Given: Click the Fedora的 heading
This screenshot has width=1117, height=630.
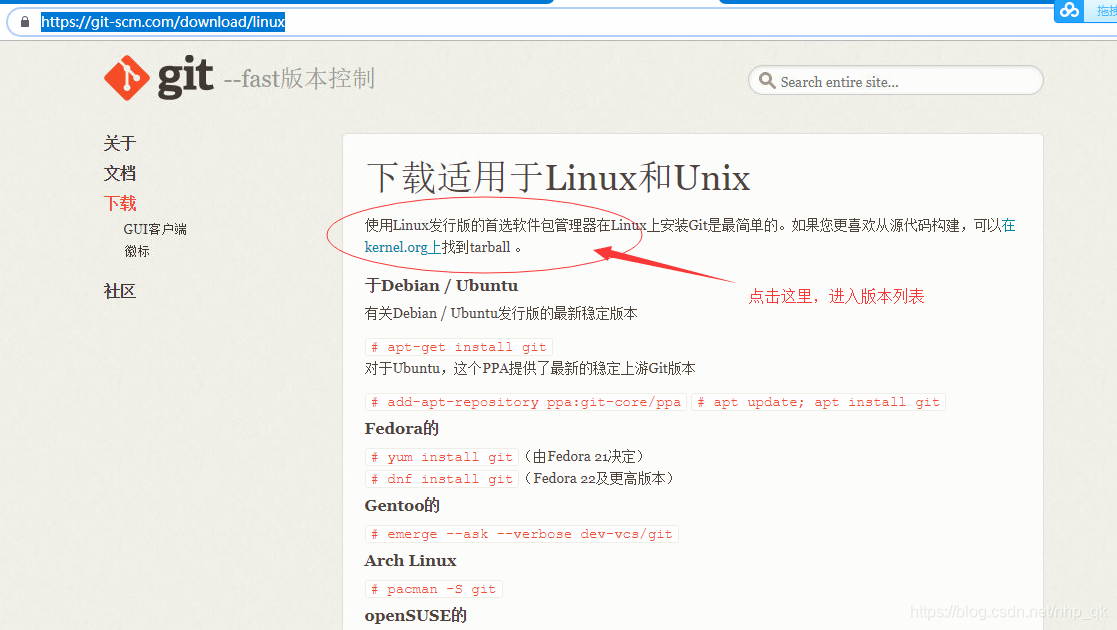Looking at the screenshot, I should (x=401, y=428).
